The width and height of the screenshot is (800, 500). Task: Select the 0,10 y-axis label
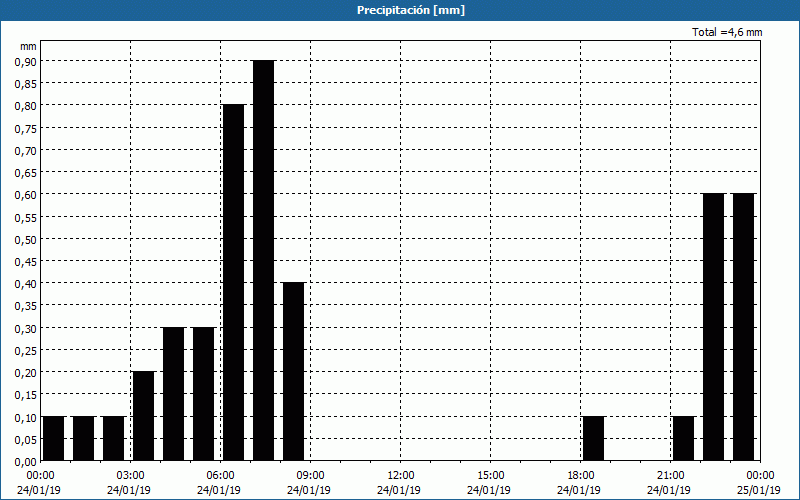[26, 417]
